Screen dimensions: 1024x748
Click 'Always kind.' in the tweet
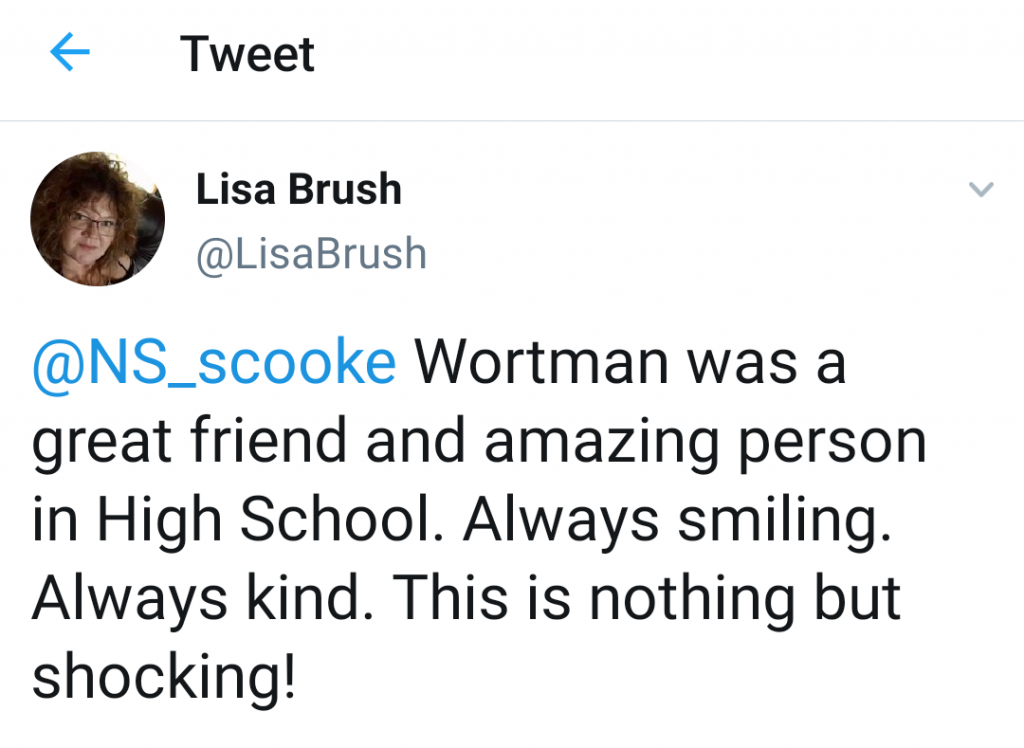coord(204,597)
